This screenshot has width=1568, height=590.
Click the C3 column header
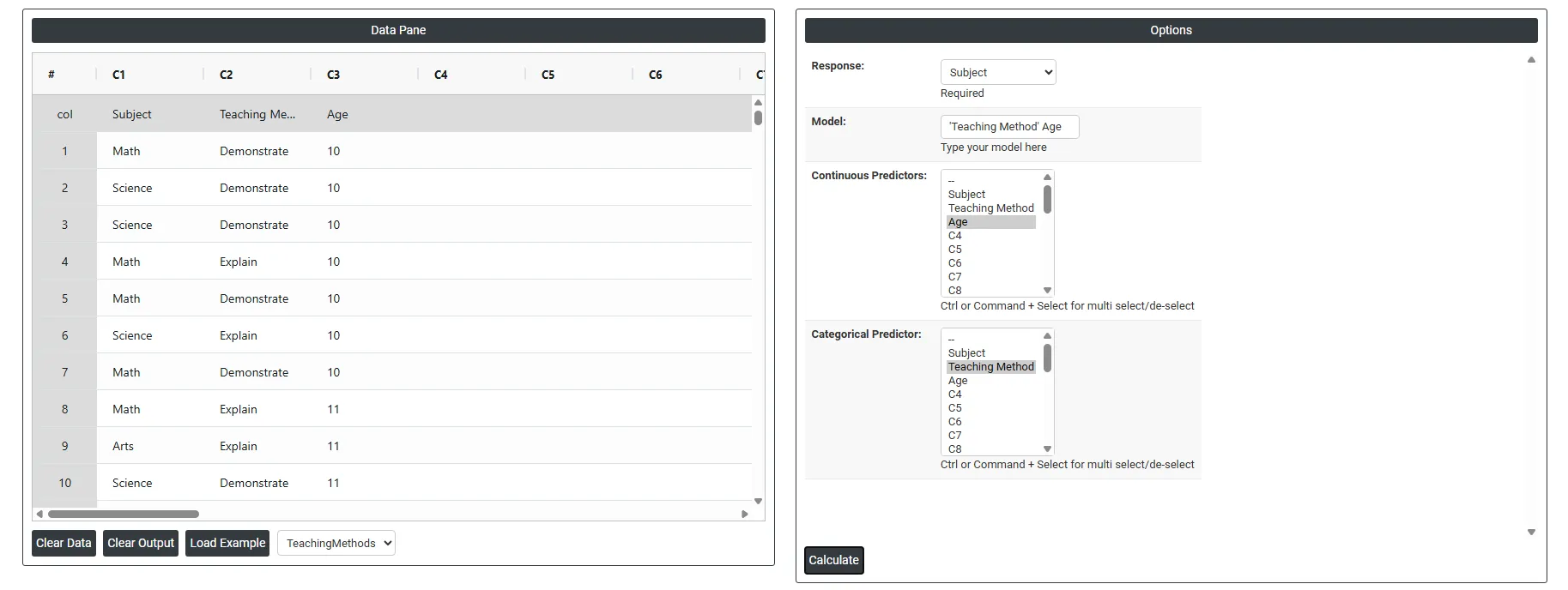tap(365, 75)
